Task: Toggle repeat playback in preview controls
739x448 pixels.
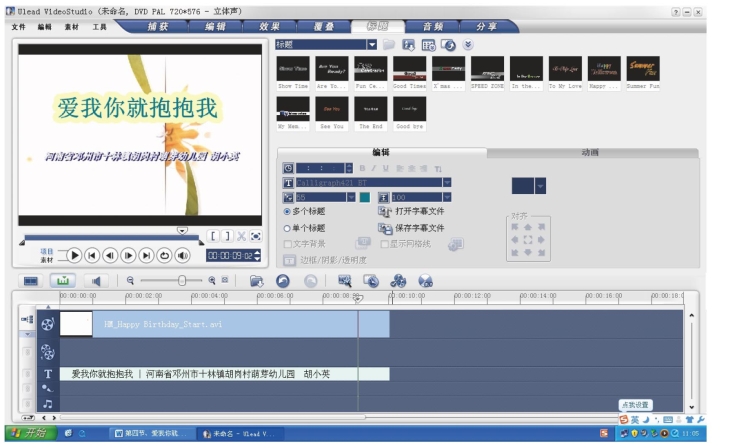Action: [x=164, y=255]
